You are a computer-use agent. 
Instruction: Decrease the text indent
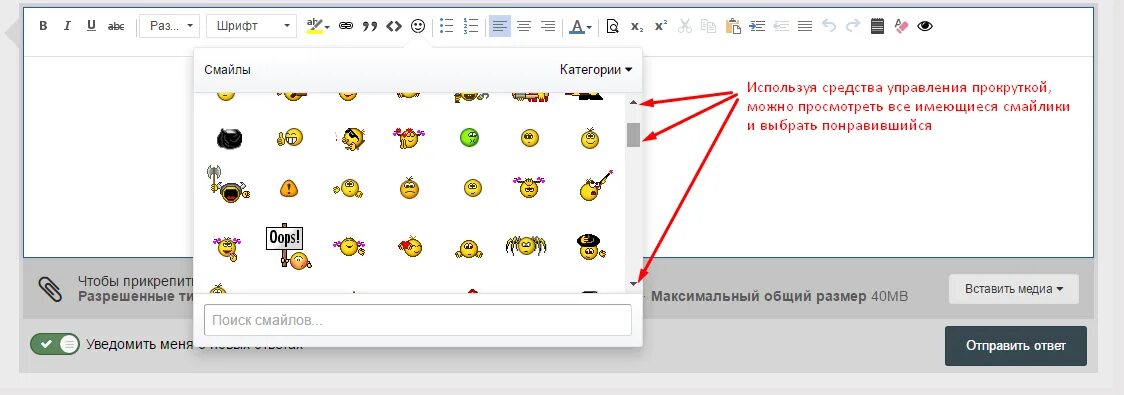point(781,27)
